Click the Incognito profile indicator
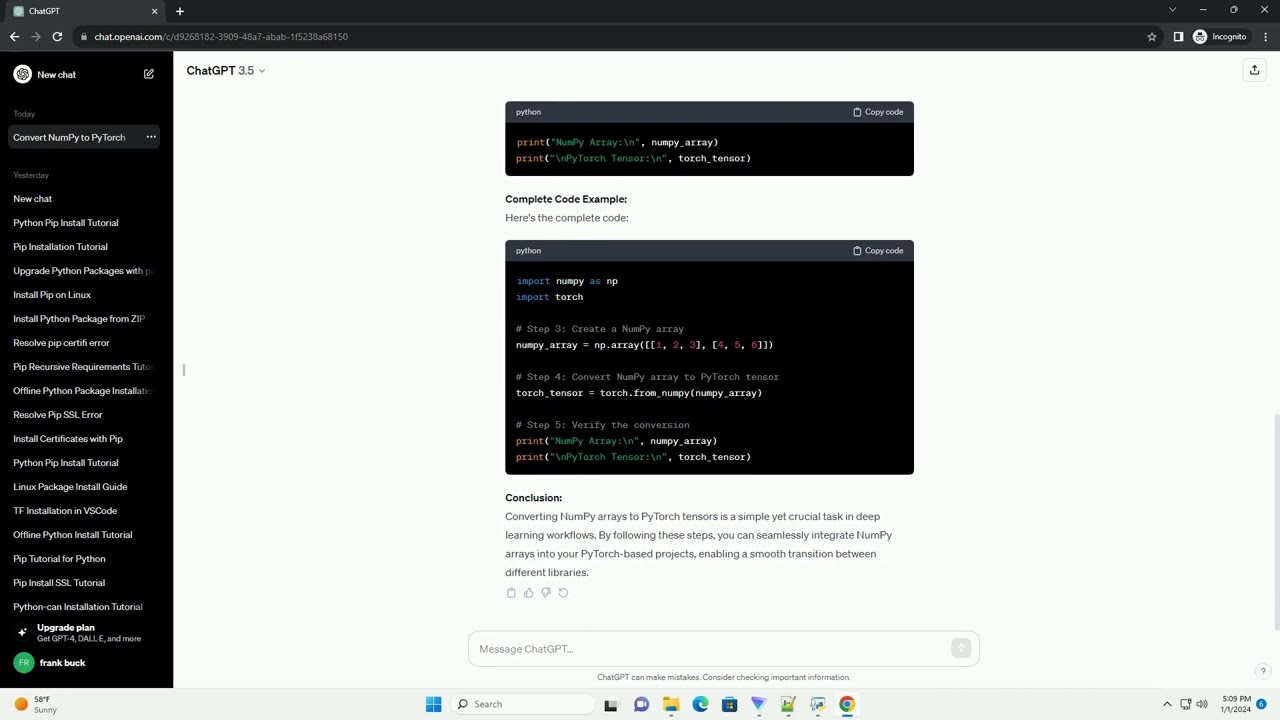The width and height of the screenshot is (1280, 720). [x=1220, y=36]
